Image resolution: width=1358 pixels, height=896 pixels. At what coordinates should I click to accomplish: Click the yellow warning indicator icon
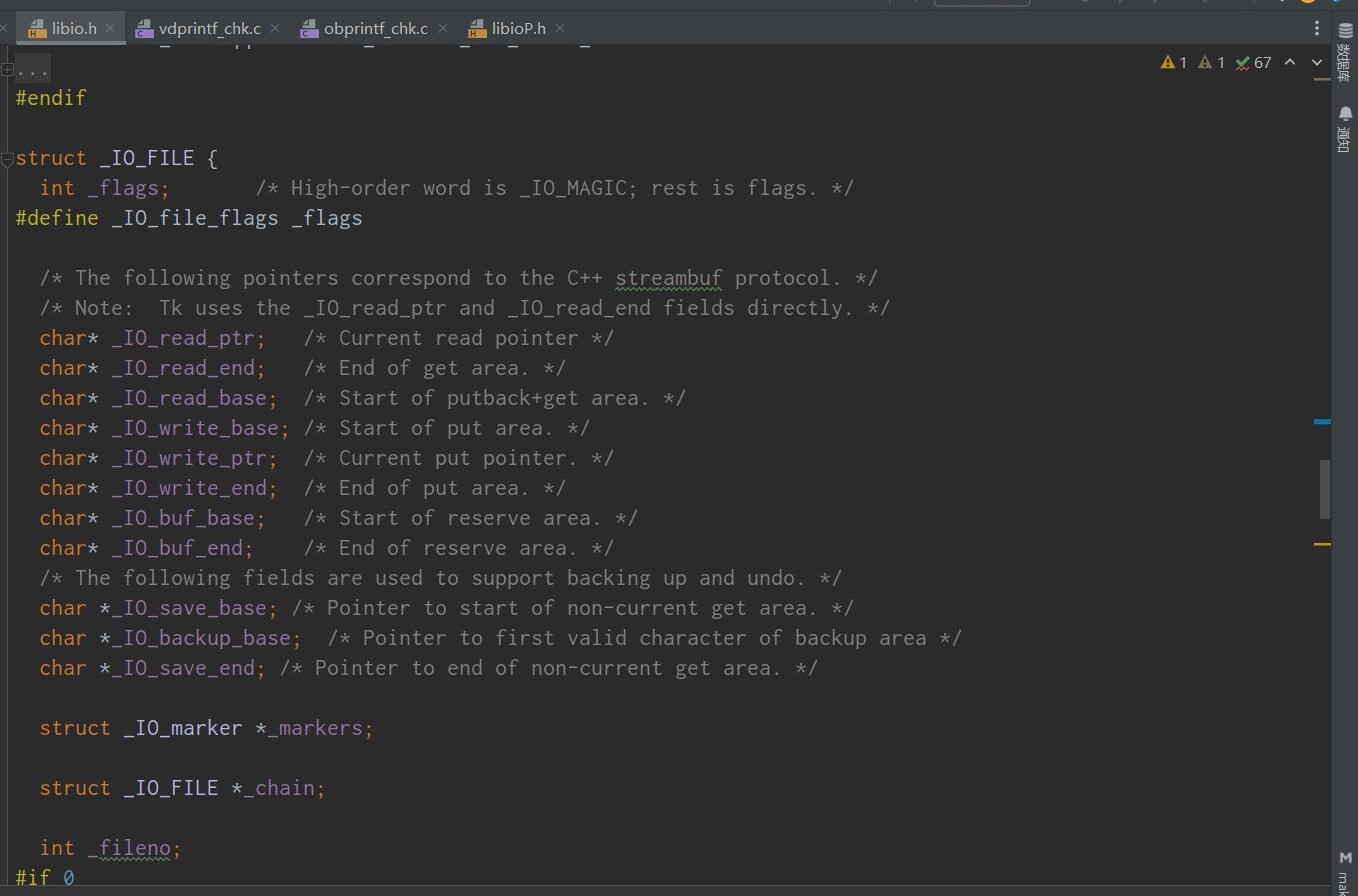(x=1168, y=63)
